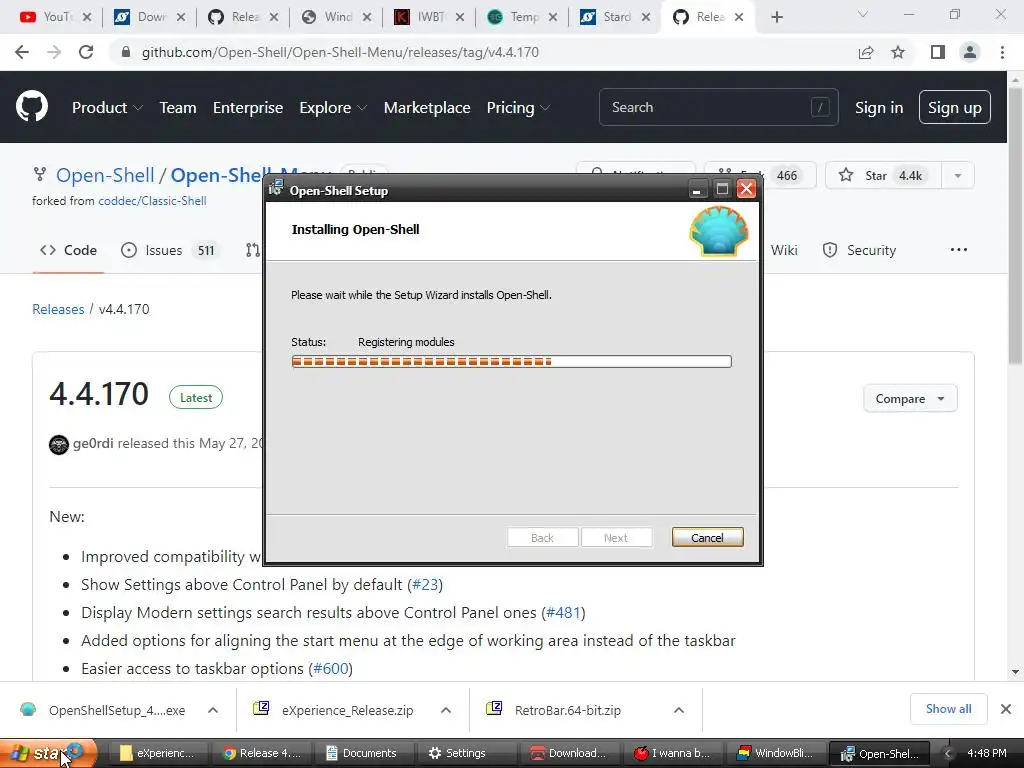
Task: Click Marketplace in GitHub header
Action: (426, 108)
